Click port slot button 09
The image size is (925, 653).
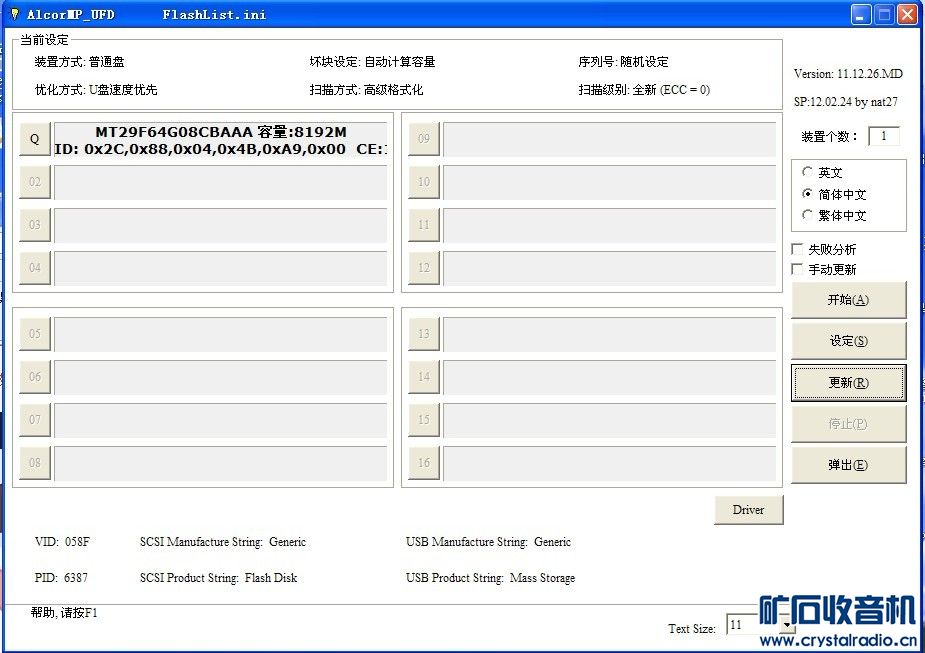[424, 139]
